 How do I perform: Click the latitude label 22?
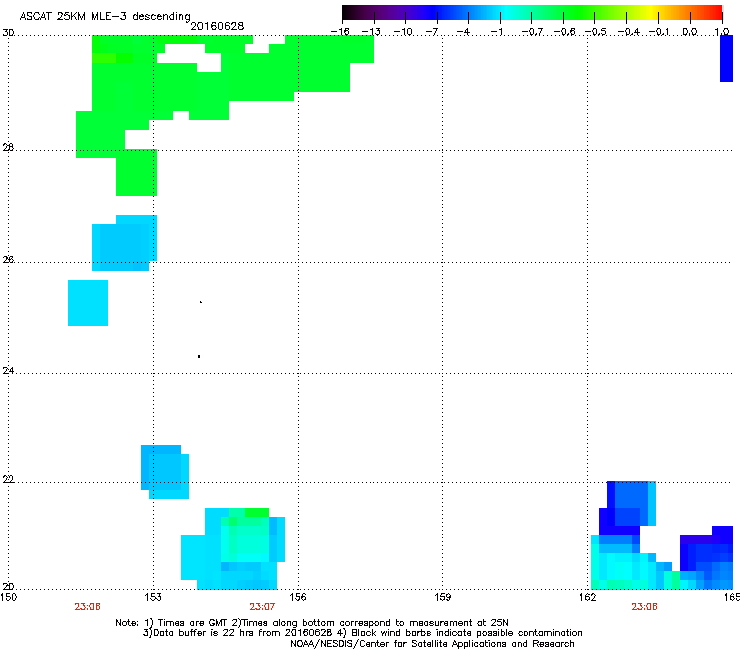tap(8, 480)
